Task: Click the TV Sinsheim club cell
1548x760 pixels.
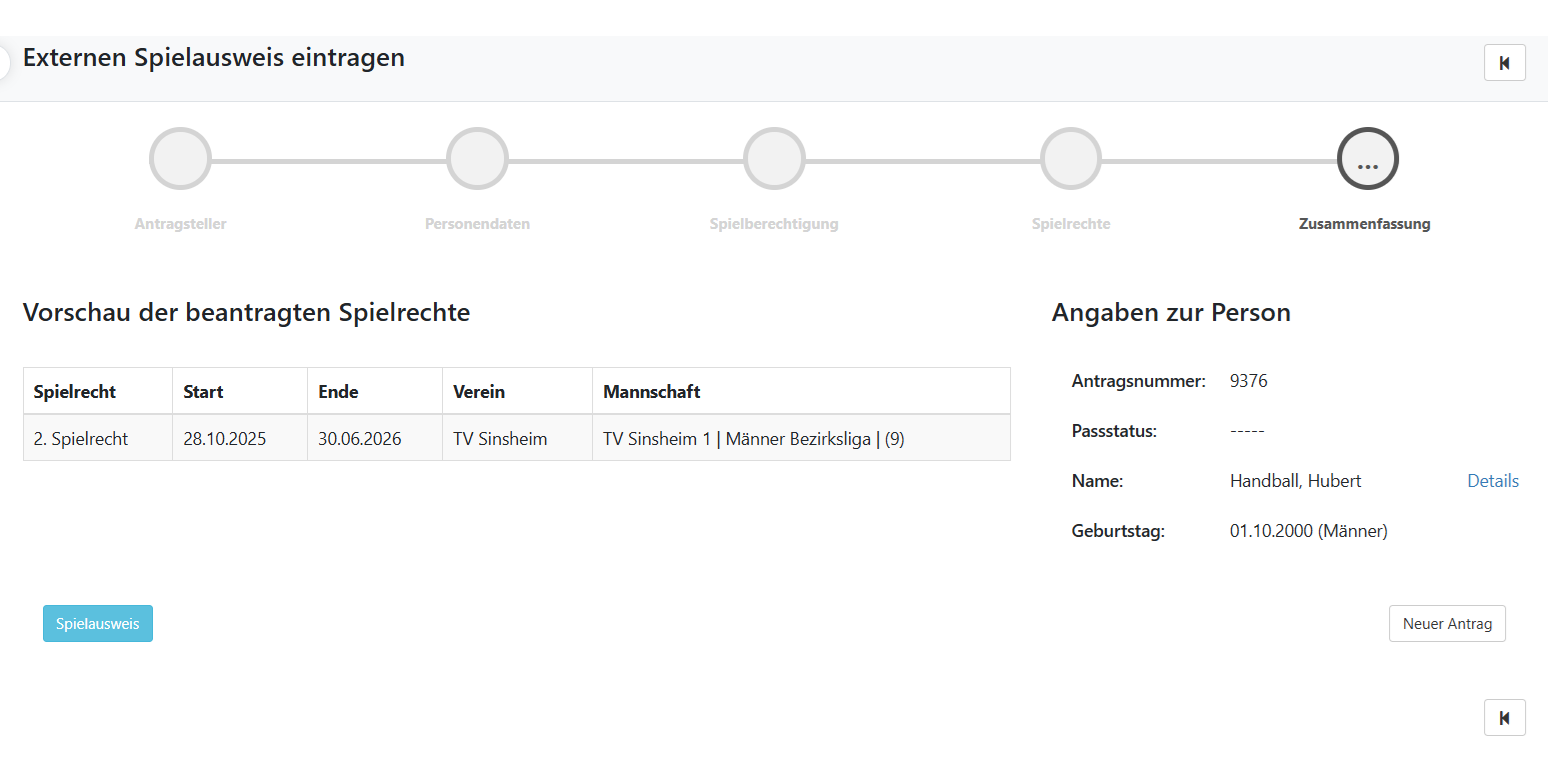Action: click(500, 439)
